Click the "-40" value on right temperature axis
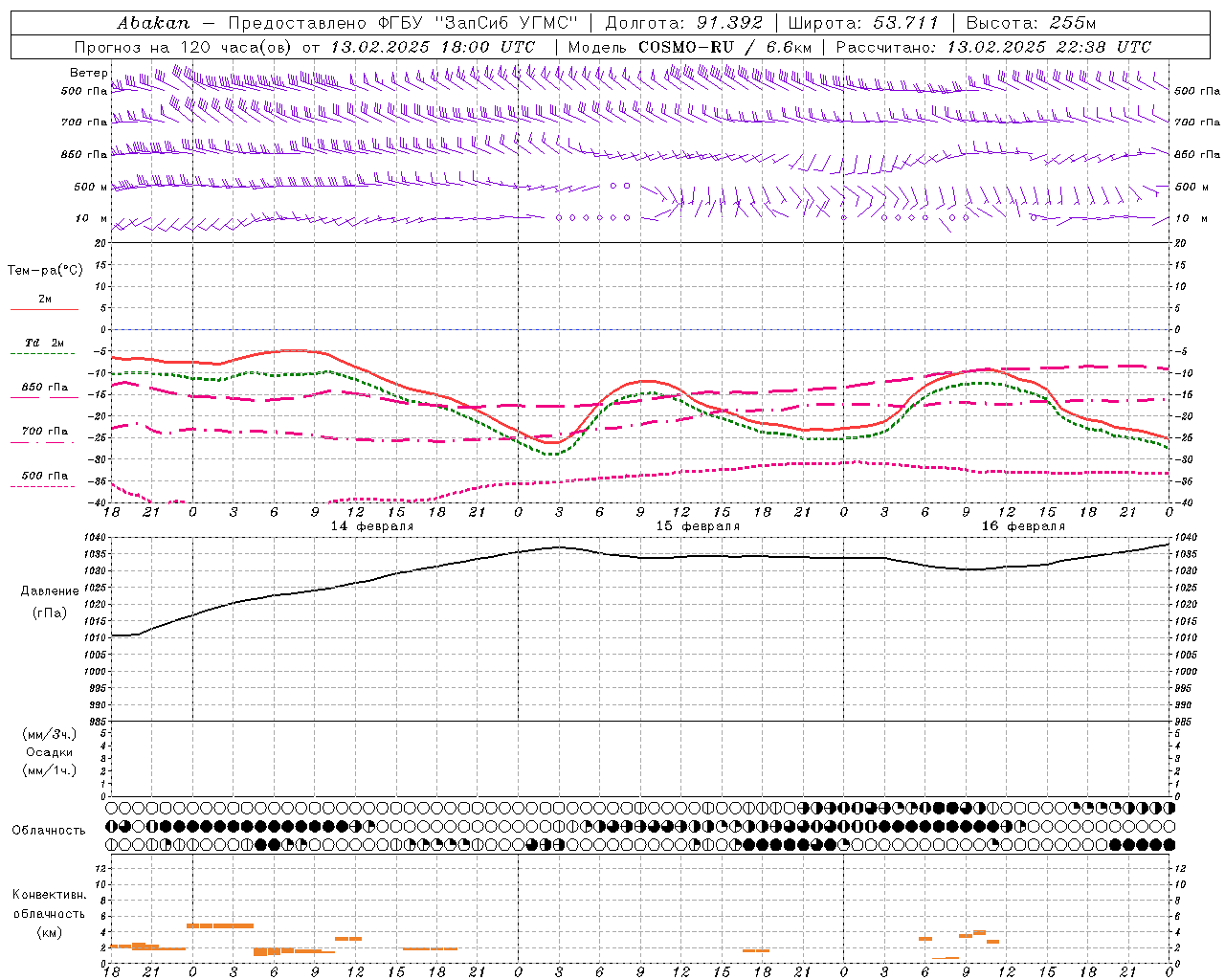 (x=1184, y=502)
